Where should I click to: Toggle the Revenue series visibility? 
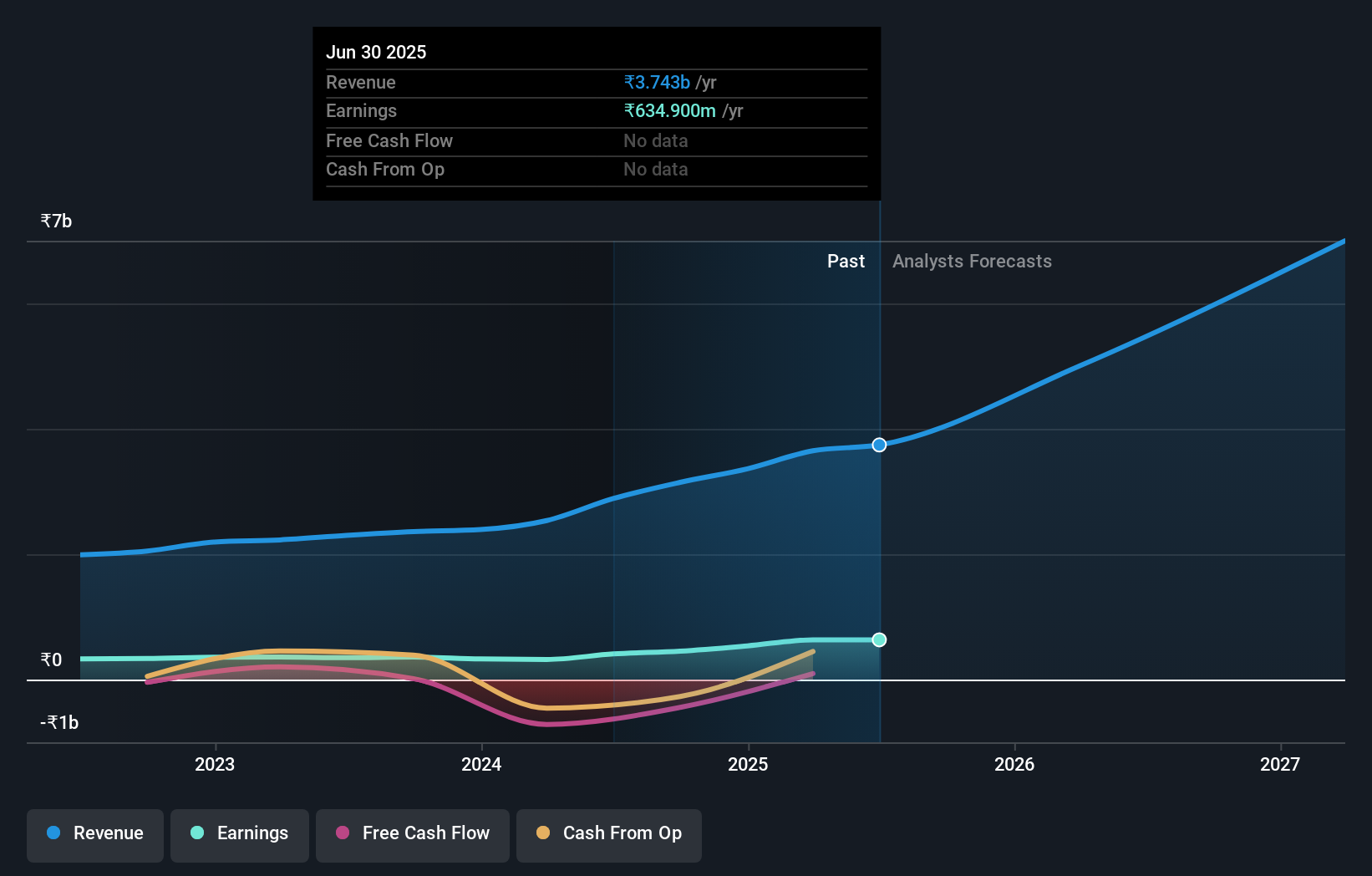point(94,835)
